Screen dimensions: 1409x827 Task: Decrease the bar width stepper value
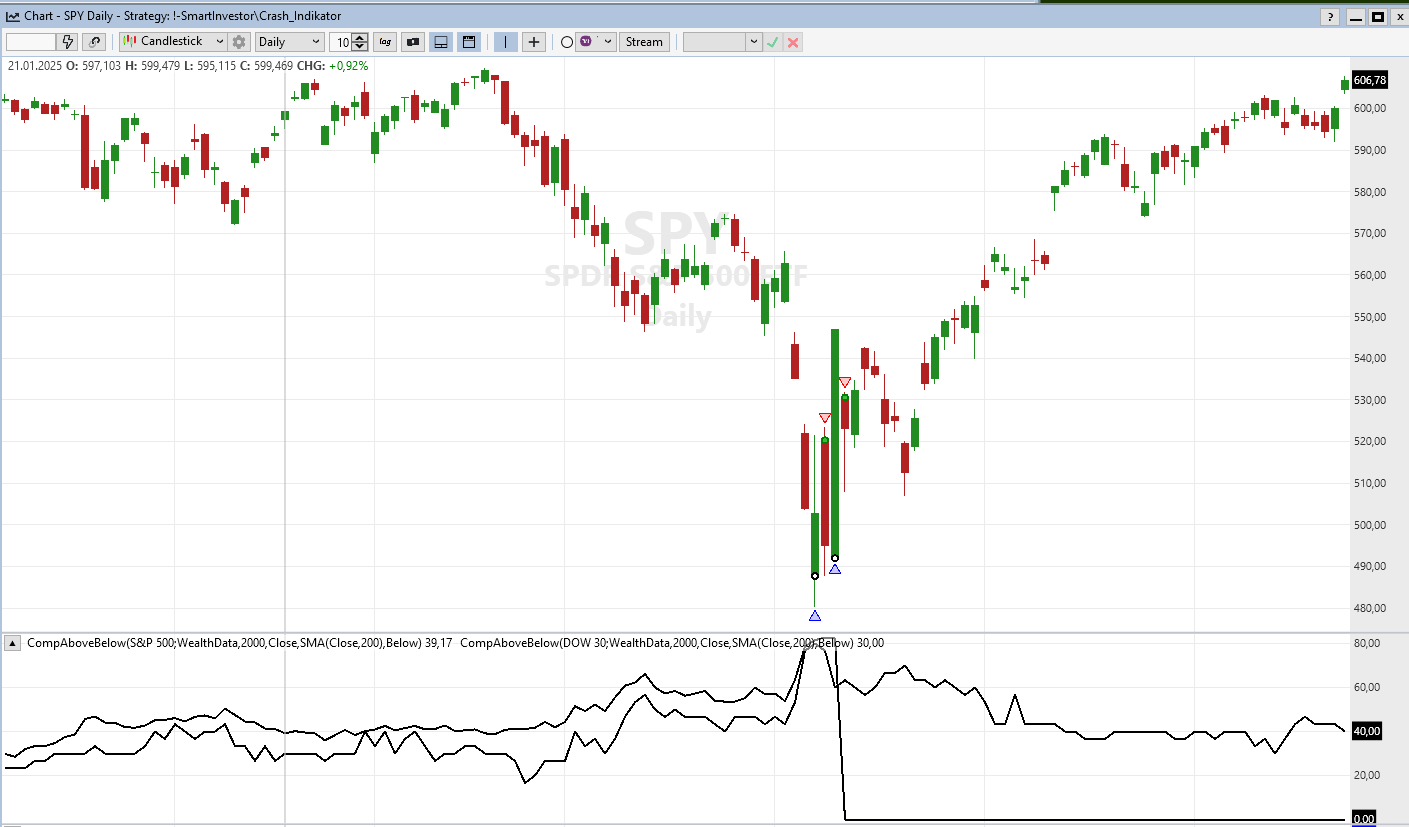pyautogui.click(x=361, y=47)
